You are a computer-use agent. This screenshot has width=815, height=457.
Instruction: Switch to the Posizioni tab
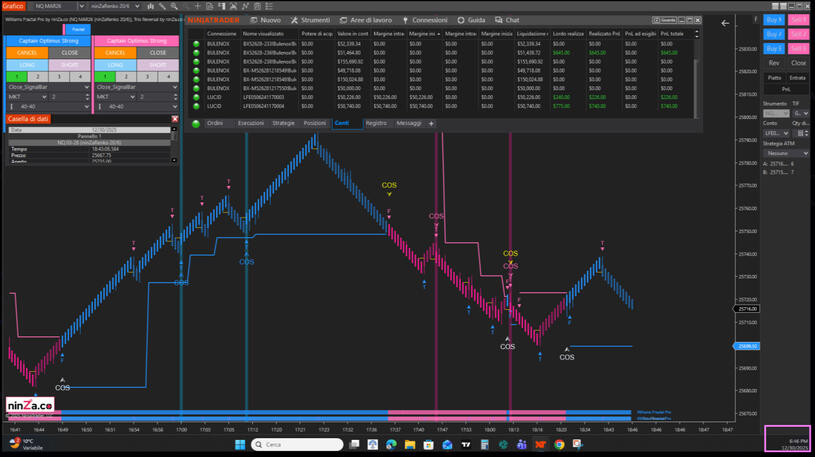pos(315,124)
